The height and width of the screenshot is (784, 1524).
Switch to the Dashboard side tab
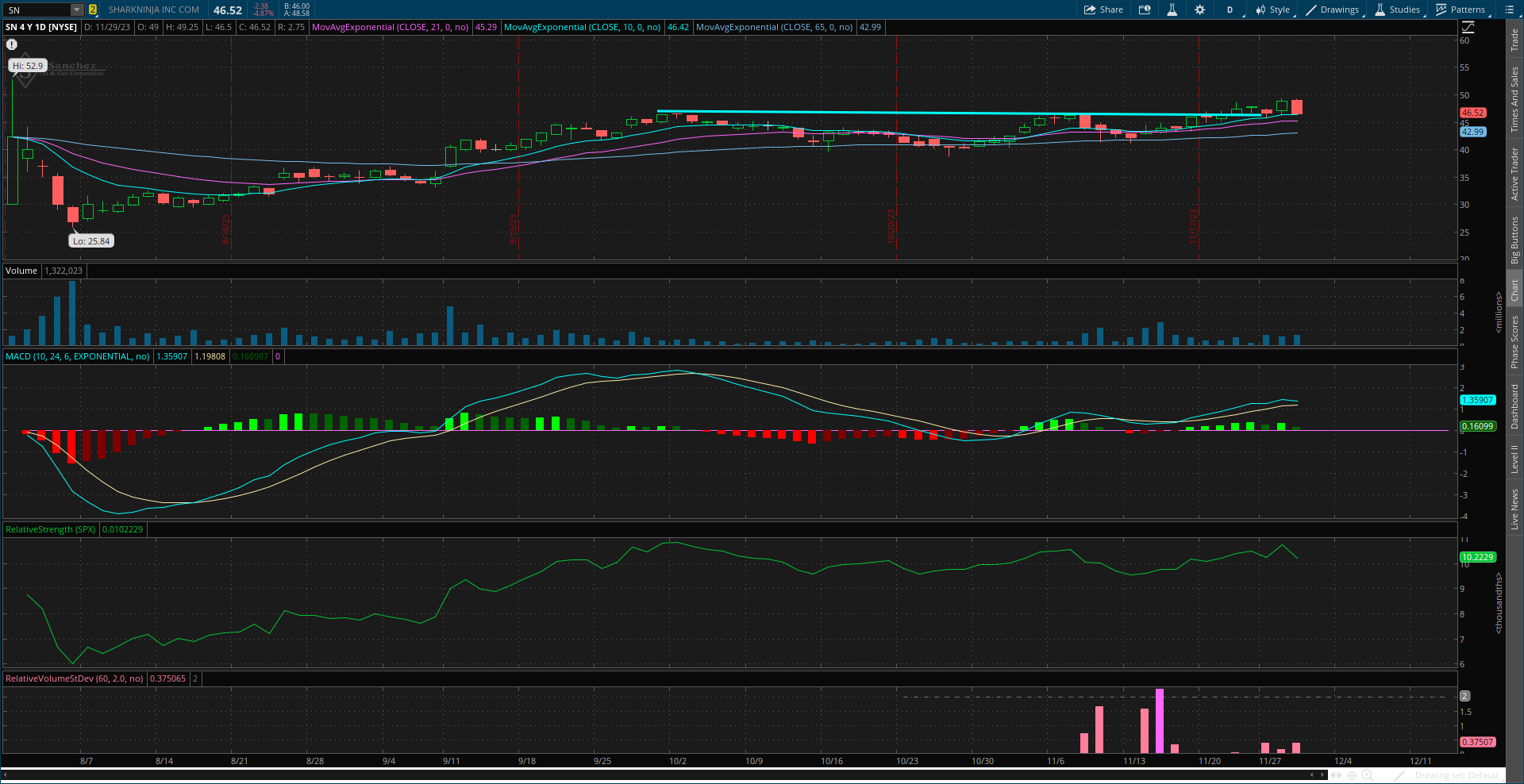(x=1514, y=406)
